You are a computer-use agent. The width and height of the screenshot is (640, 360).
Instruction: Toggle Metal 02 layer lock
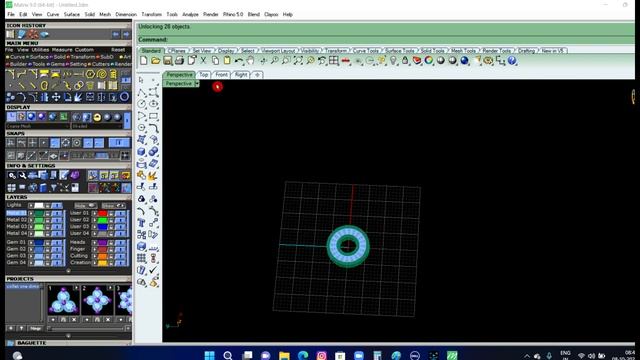point(47,220)
